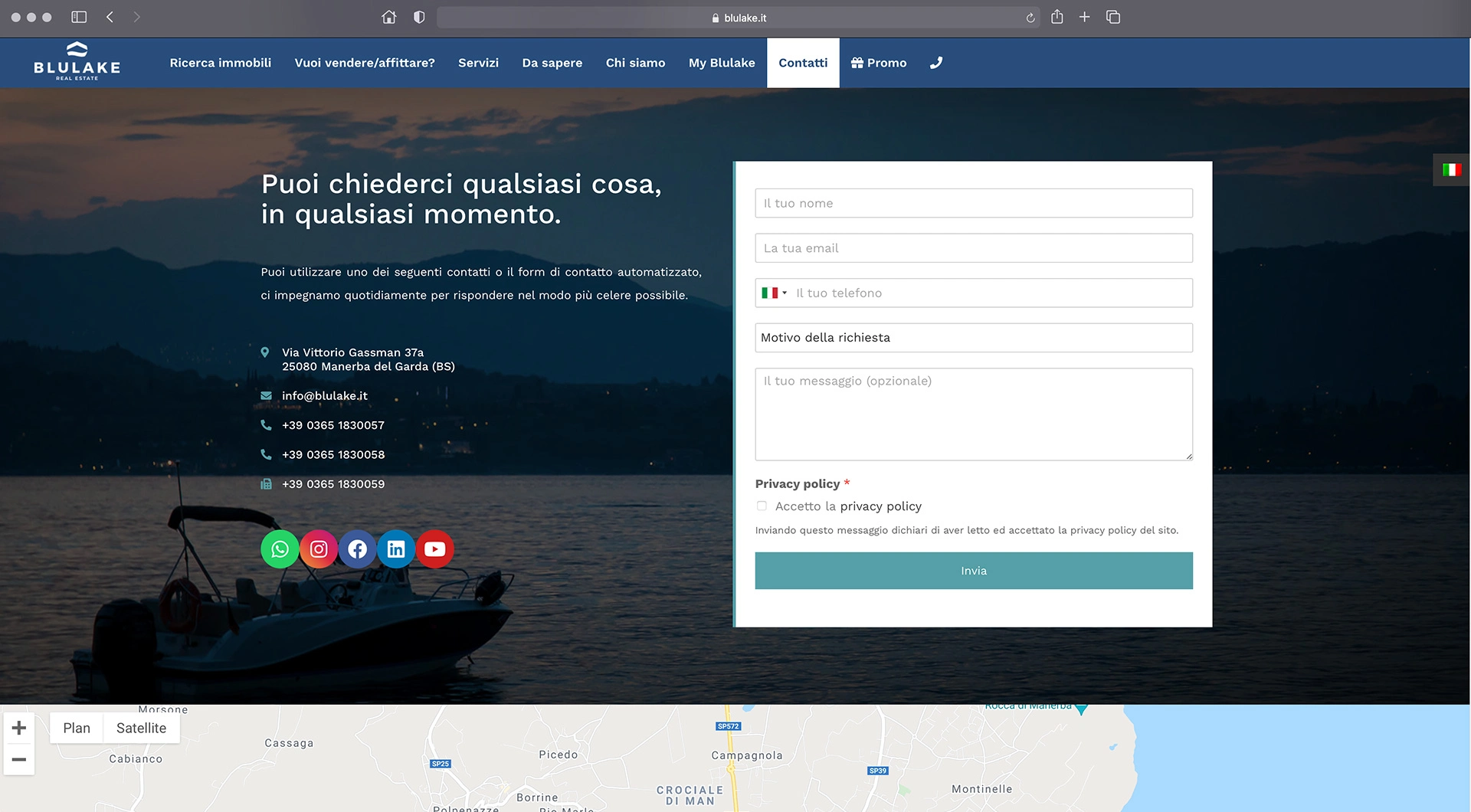Select the Contatti tab

pyautogui.click(x=803, y=63)
